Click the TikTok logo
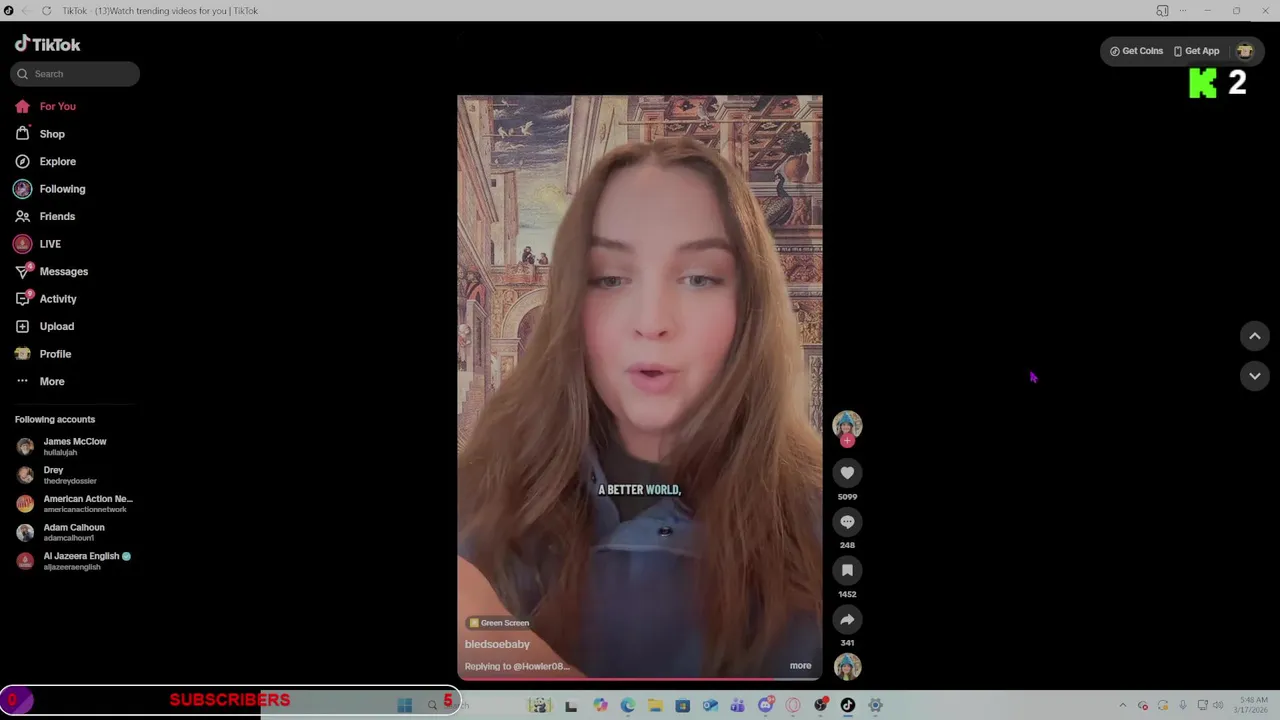 47,44
